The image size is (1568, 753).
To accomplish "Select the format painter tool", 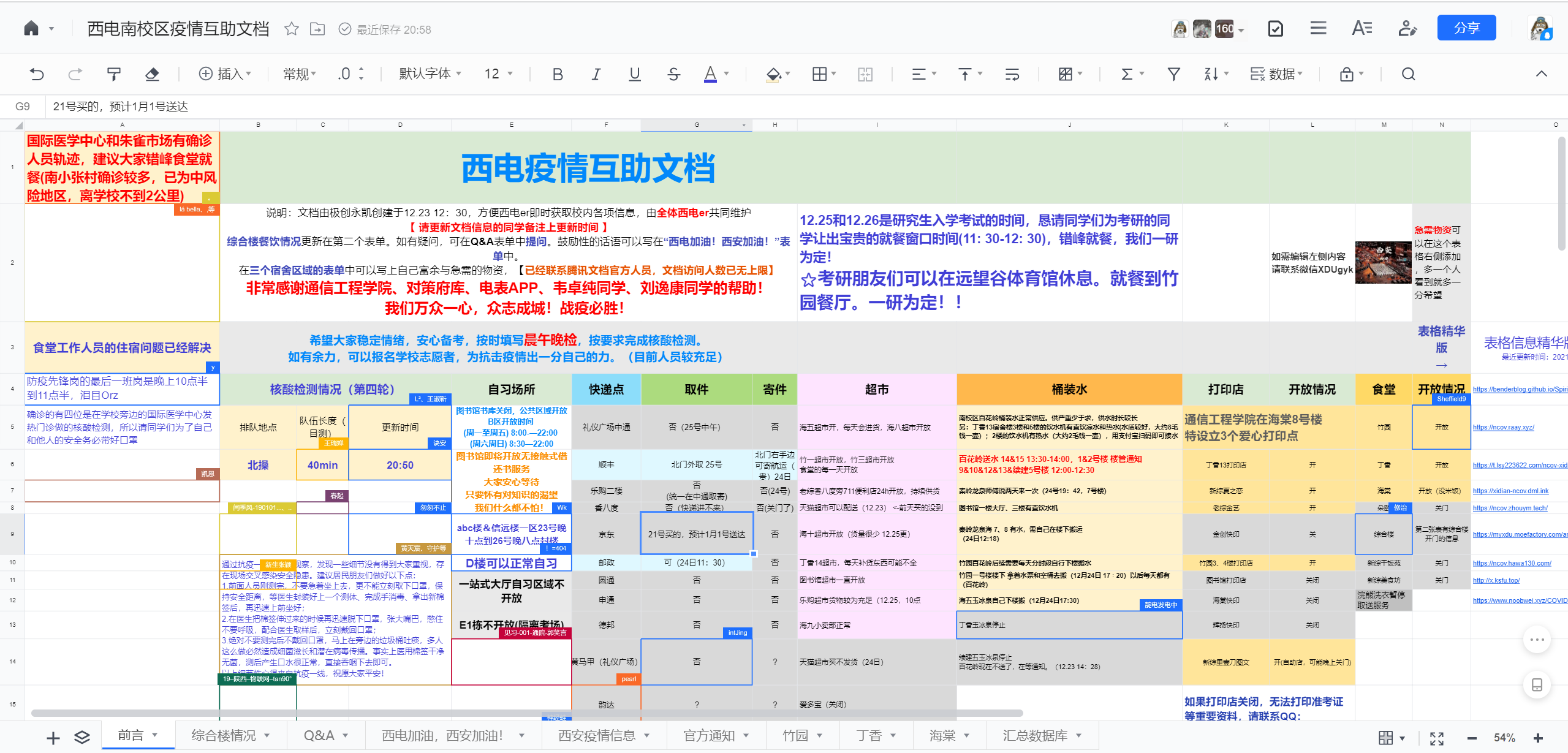I will 114,74.
